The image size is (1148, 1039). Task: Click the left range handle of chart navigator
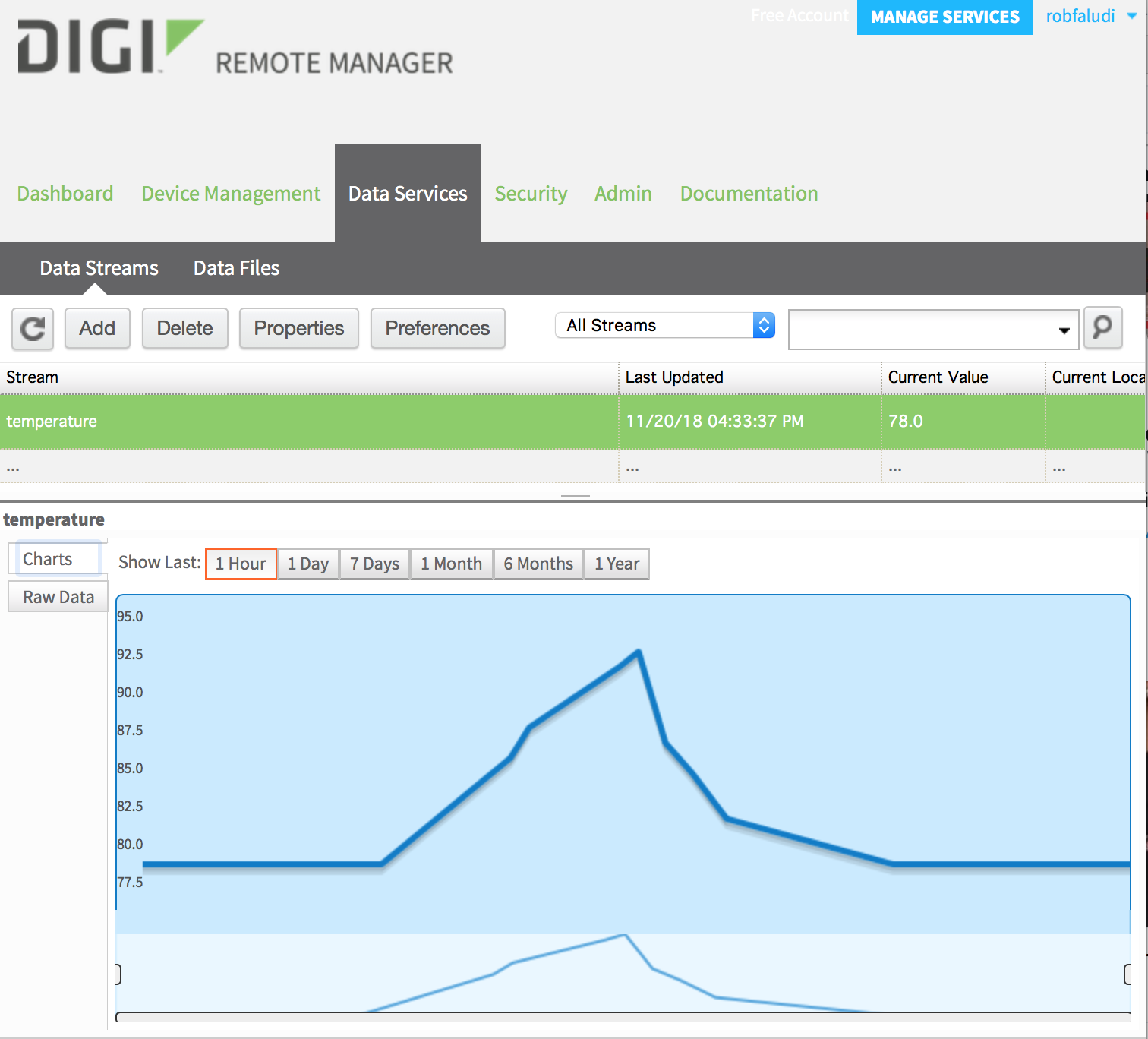(x=118, y=974)
